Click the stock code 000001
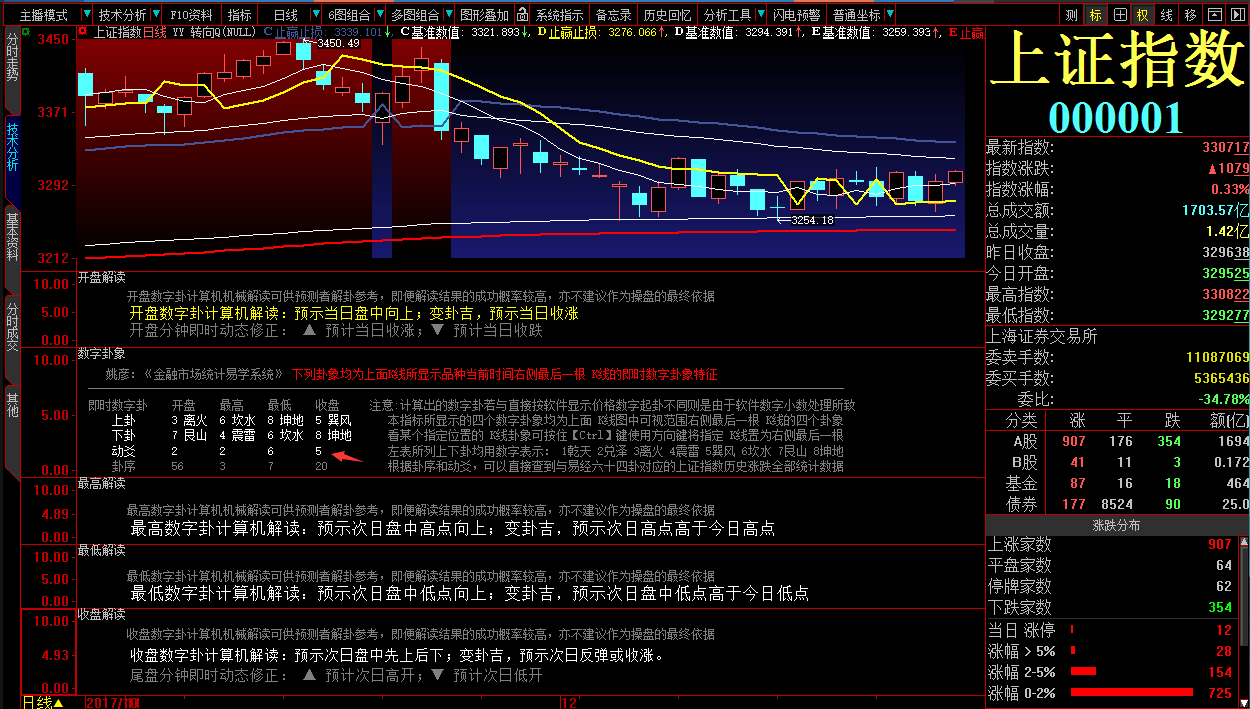This screenshot has height=709, width=1250. [x=1116, y=118]
